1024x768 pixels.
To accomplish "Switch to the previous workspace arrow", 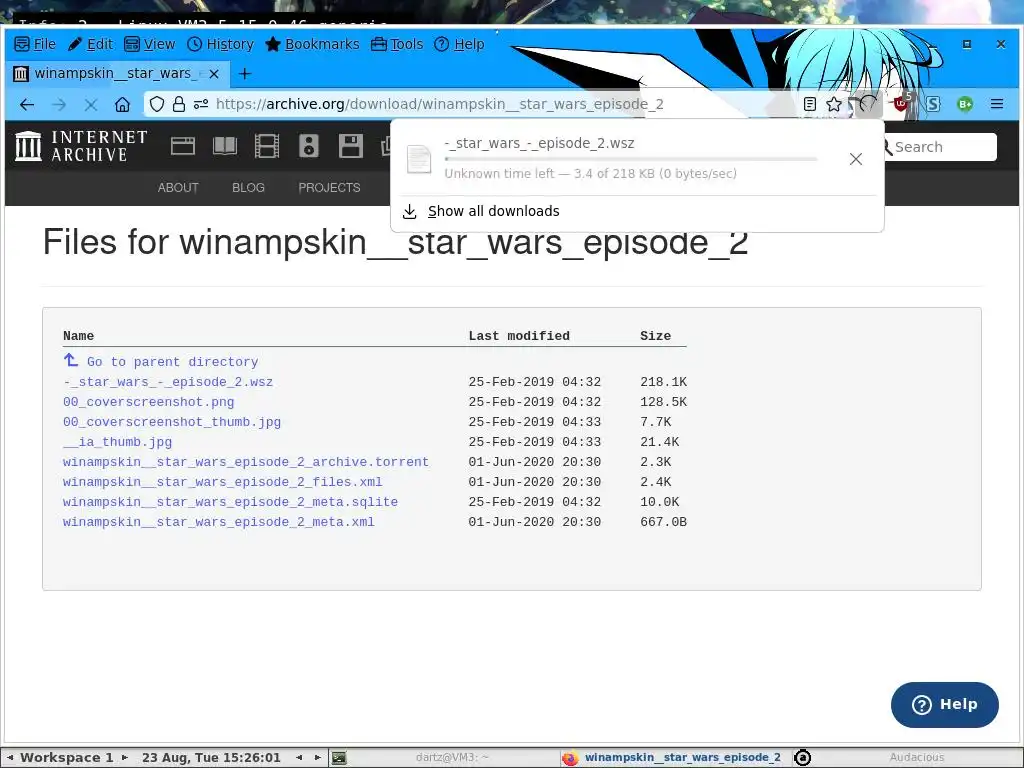I will (10, 758).
